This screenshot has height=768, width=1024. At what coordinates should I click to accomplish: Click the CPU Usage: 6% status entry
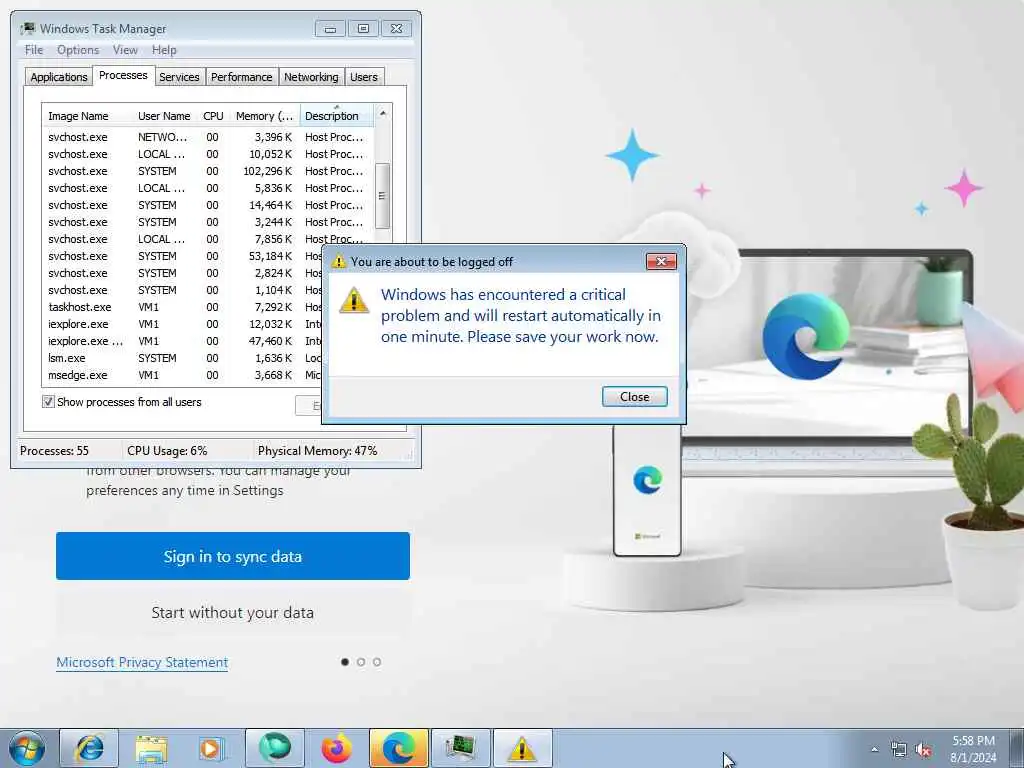[x=167, y=451]
